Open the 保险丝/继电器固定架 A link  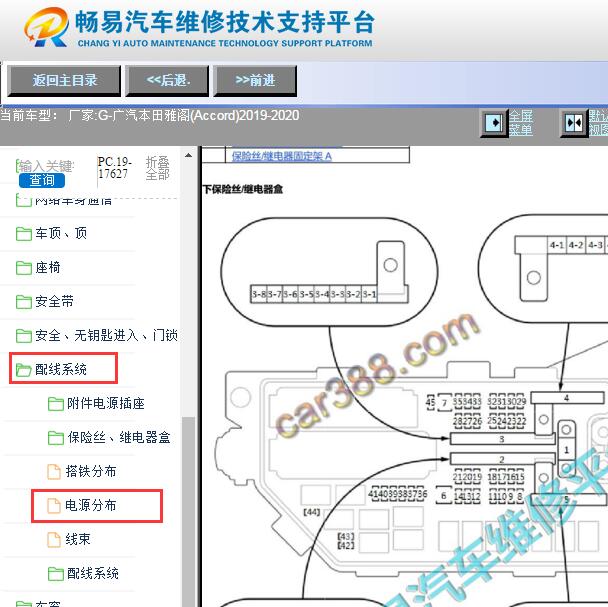pos(282,156)
